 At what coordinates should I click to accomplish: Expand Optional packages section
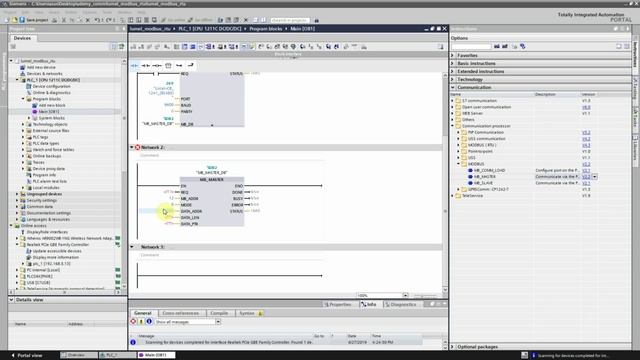(x=453, y=347)
